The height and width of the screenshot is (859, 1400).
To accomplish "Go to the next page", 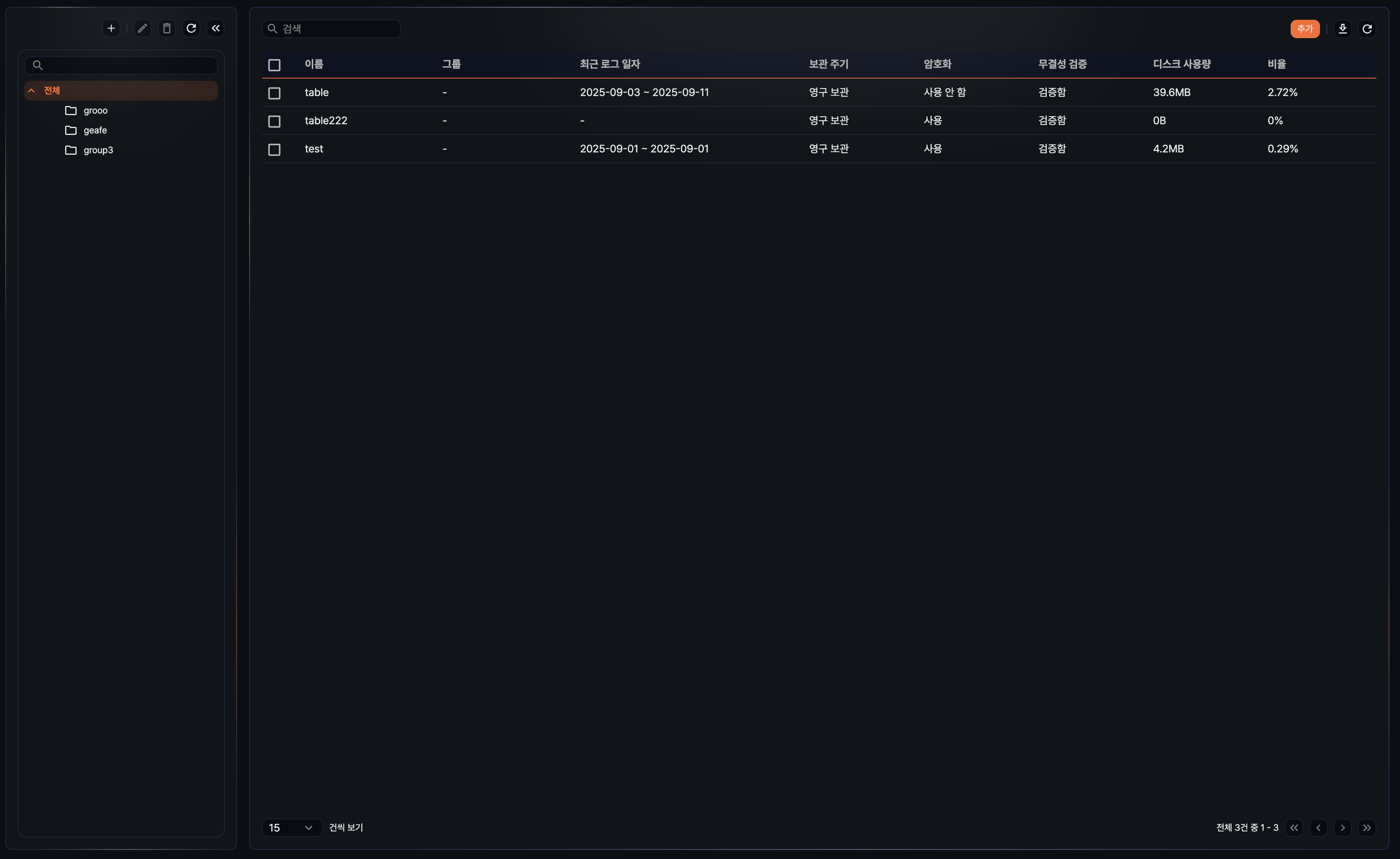I will tap(1342, 828).
